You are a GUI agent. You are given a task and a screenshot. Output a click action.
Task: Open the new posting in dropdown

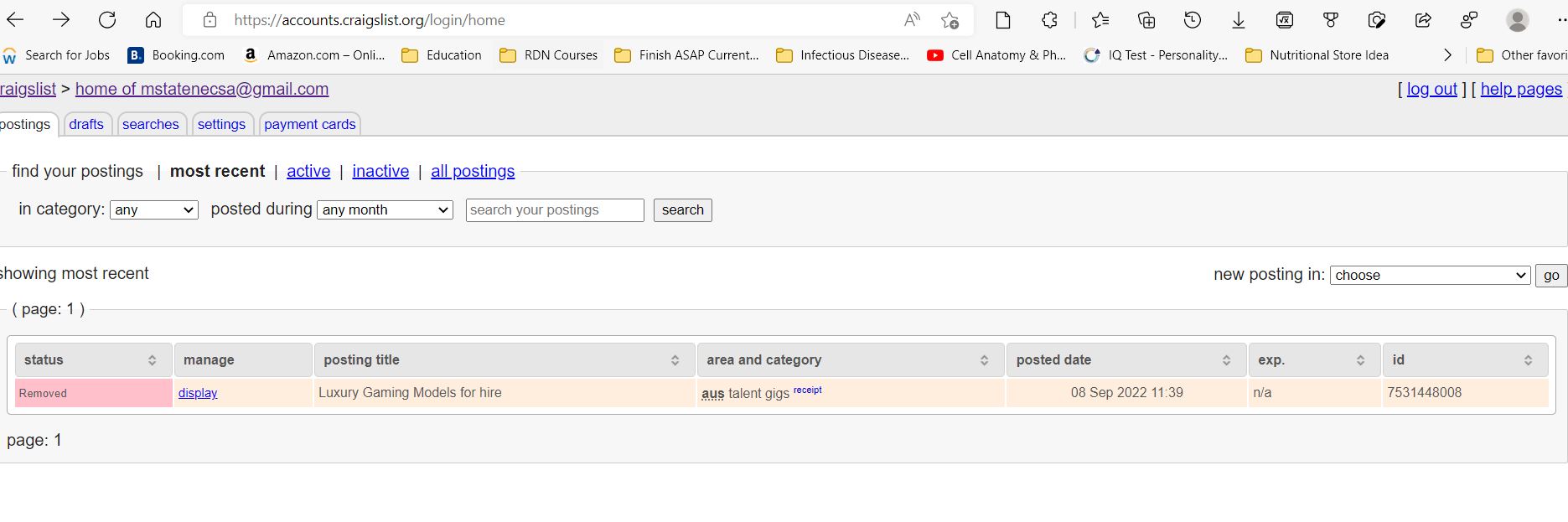click(1431, 275)
